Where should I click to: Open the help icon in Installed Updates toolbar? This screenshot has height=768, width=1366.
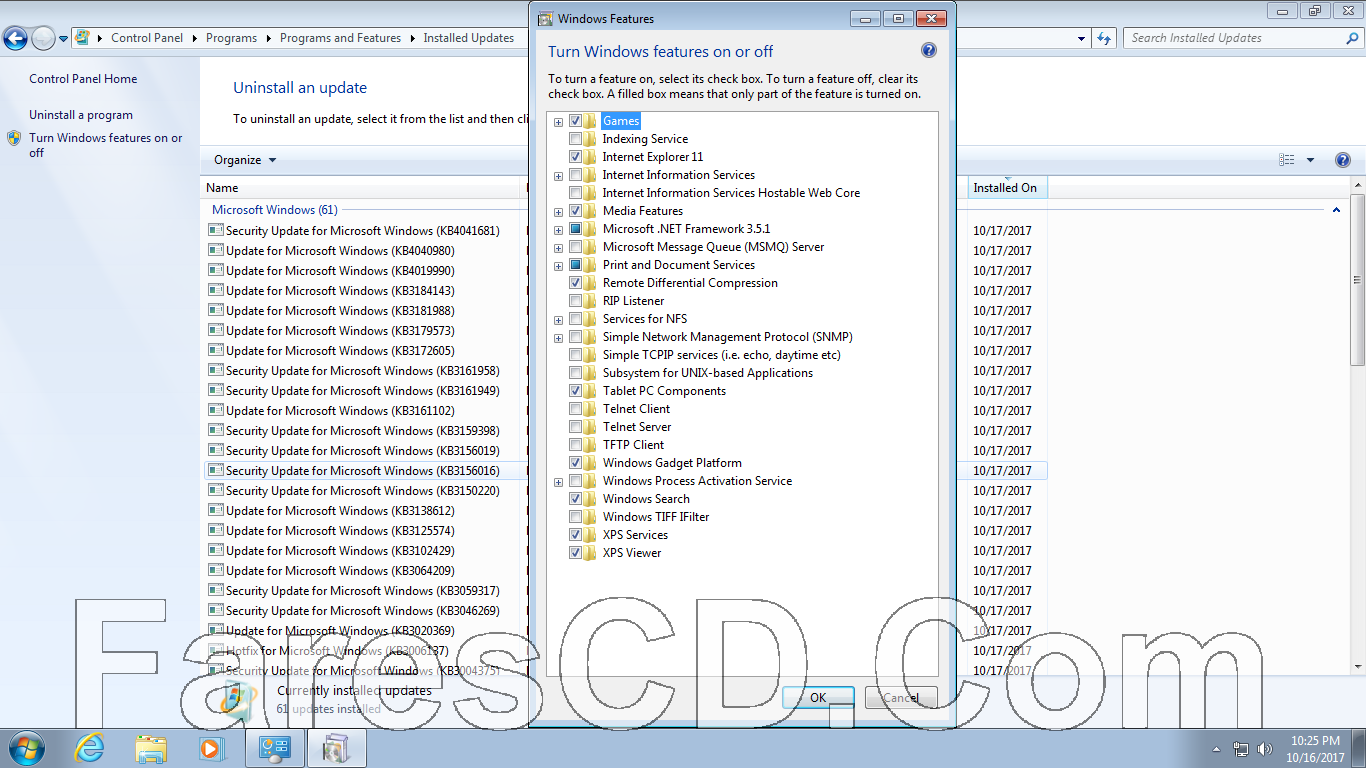point(1343,160)
